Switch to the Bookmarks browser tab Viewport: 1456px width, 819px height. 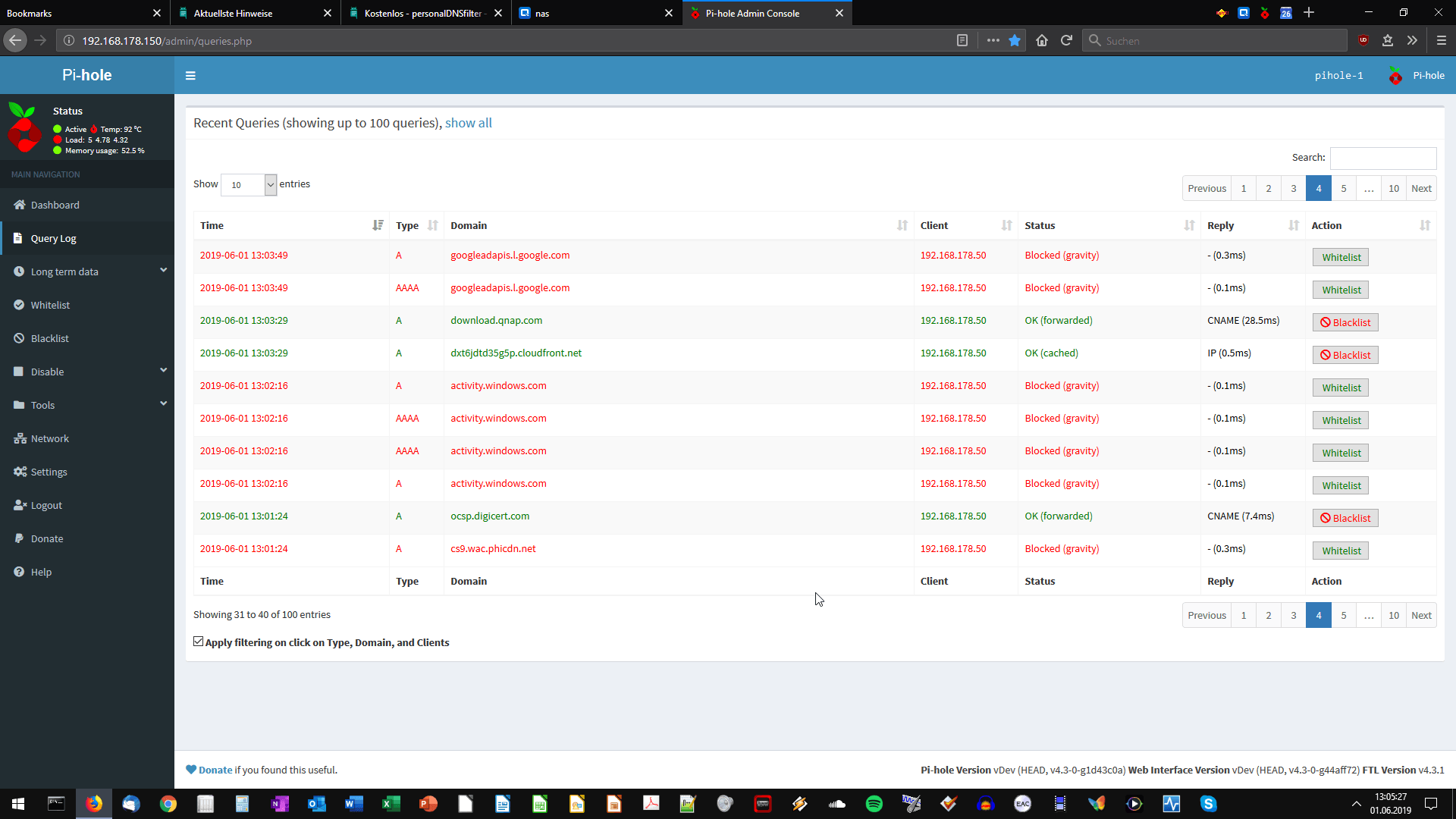click(76, 14)
